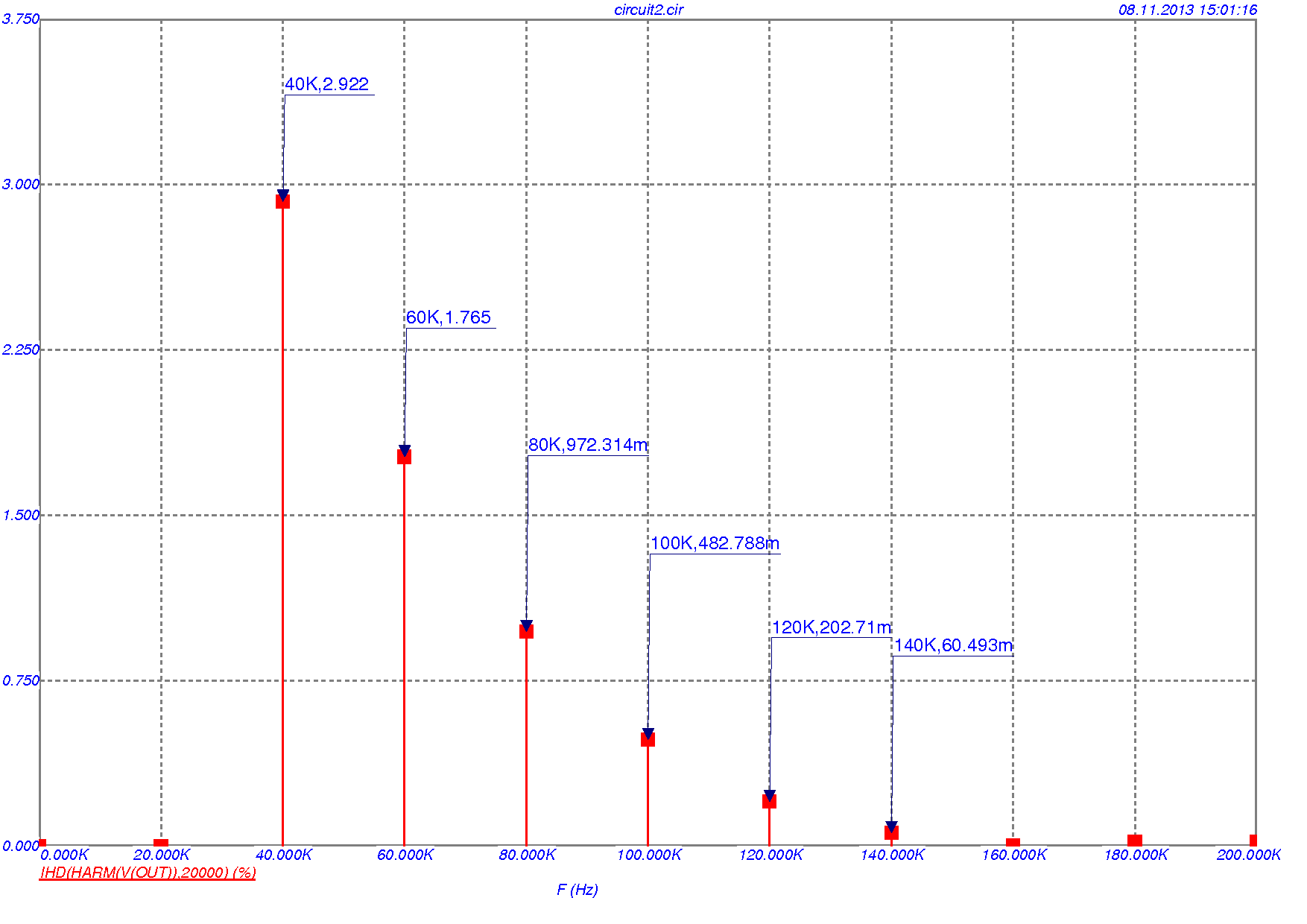Click the 'circuit2.cir' plot title
Viewport: 1307px width, 924px height.
coord(648,10)
